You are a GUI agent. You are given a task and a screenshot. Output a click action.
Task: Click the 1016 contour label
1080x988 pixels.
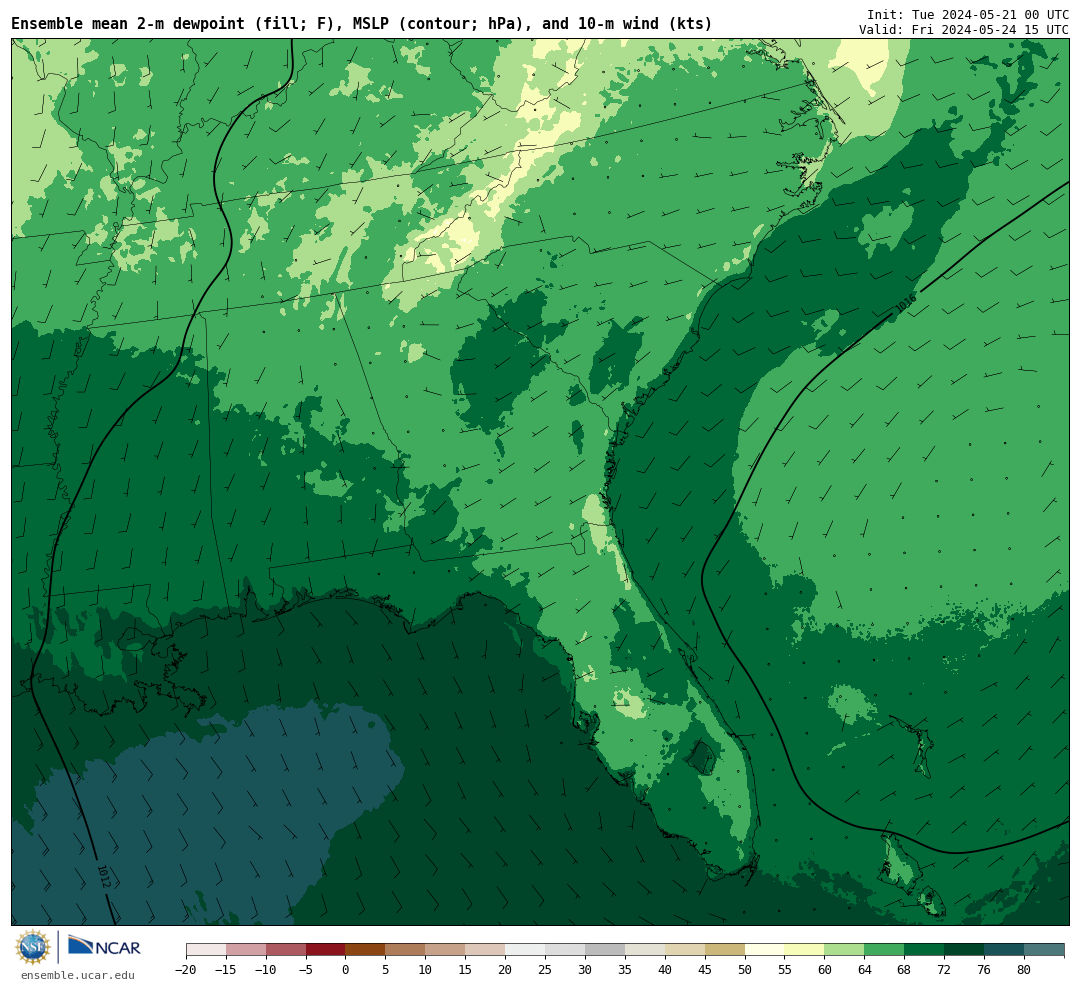[x=905, y=304]
